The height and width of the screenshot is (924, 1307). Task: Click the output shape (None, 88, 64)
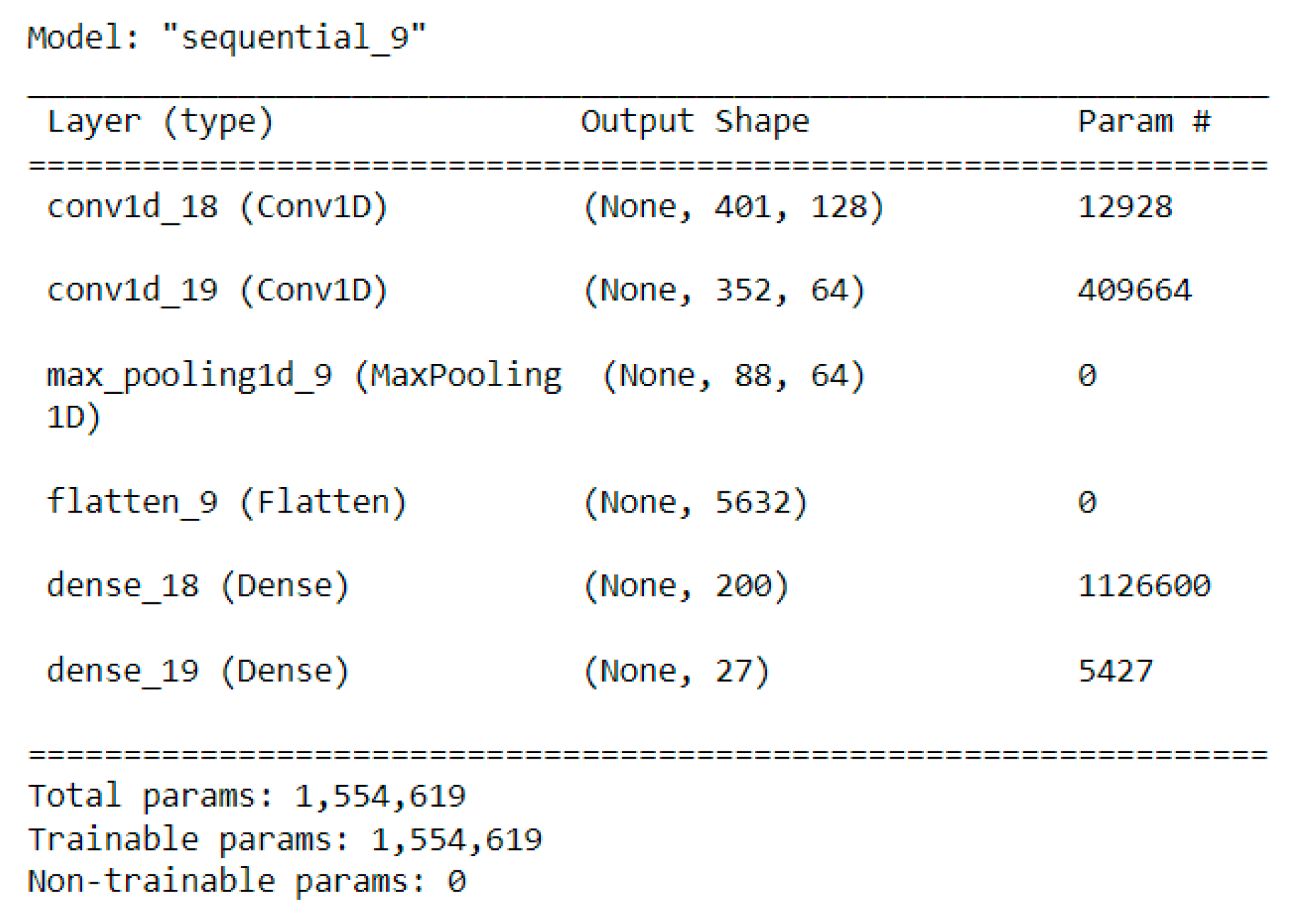click(x=733, y=376)
